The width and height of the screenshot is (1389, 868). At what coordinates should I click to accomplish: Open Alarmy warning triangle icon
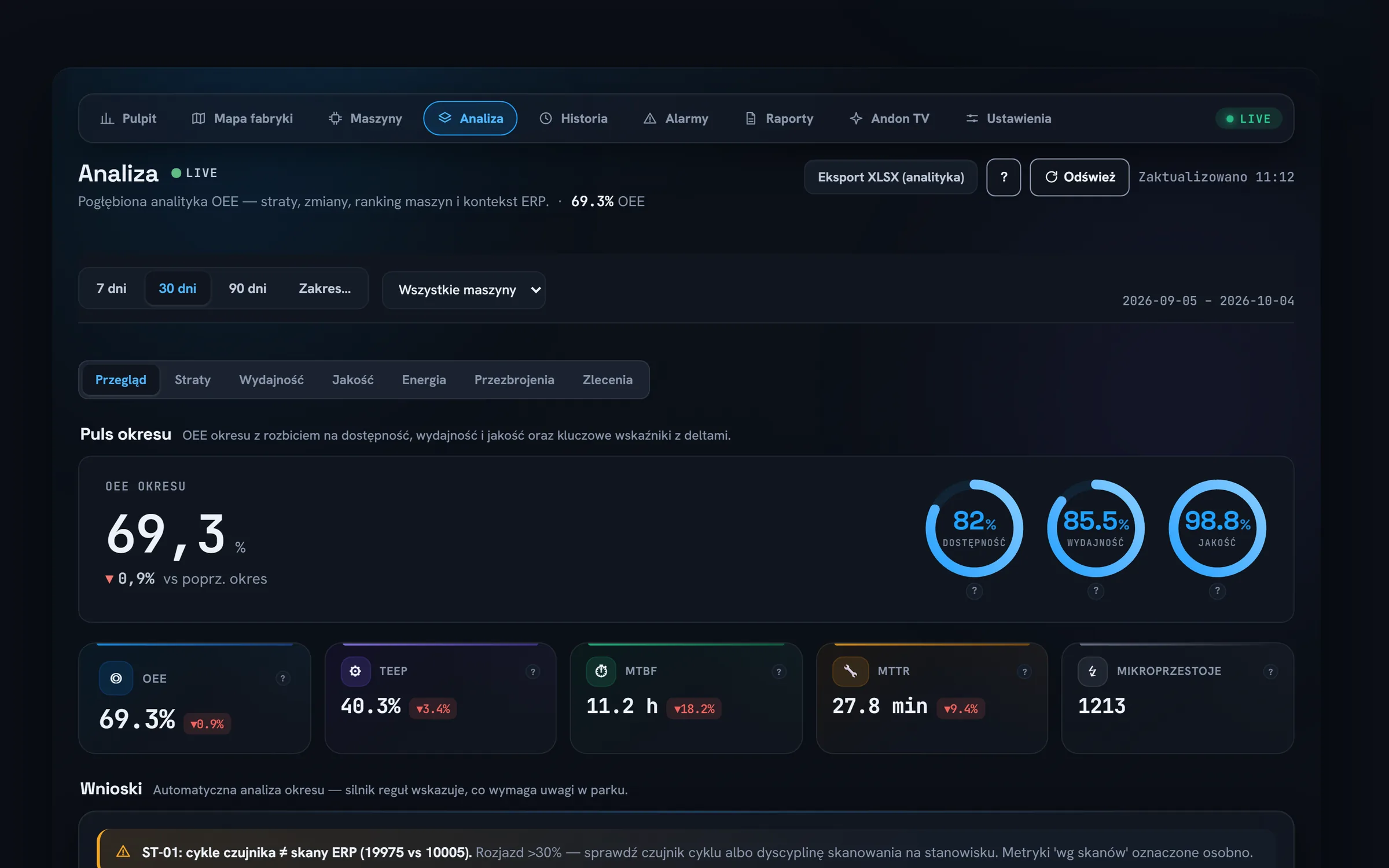(x=650, y=118)
